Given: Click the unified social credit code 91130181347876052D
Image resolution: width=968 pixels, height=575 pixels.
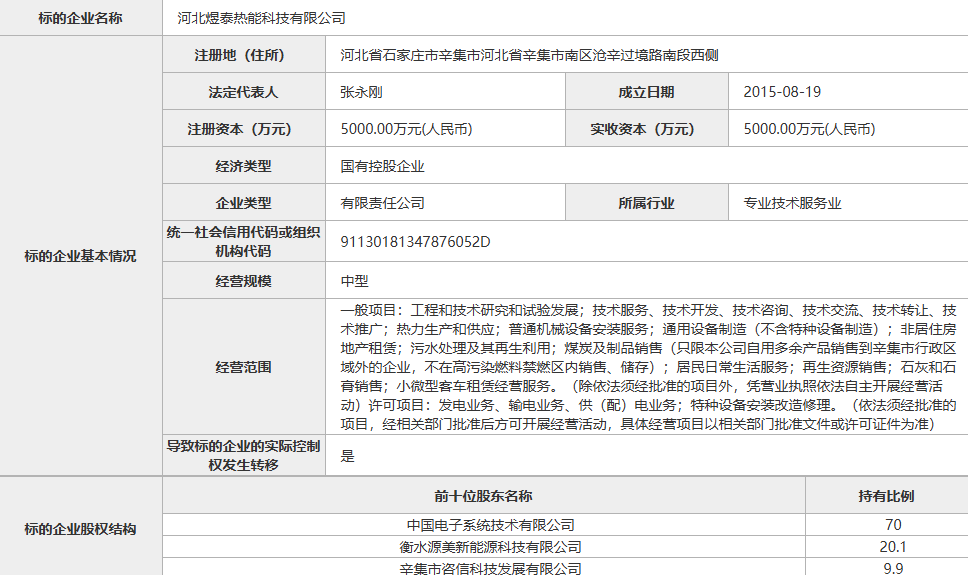Looking at the screenshot, I should click(415, 242).
